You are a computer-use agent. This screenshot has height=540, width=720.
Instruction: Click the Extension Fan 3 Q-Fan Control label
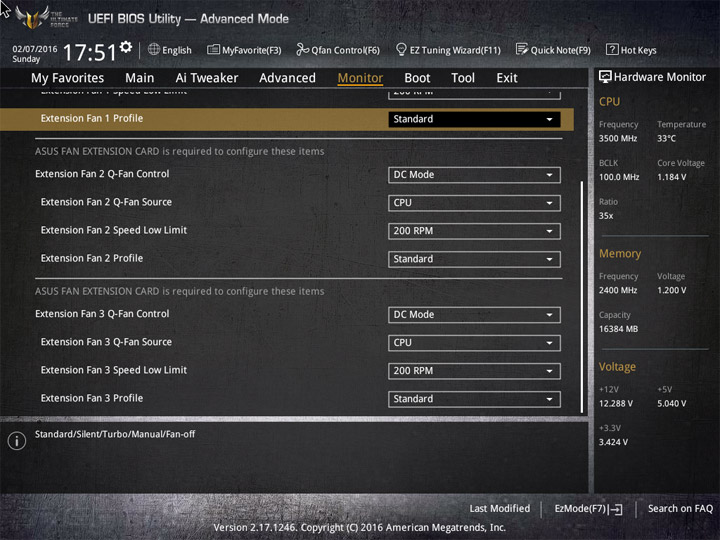coord(102,314)
